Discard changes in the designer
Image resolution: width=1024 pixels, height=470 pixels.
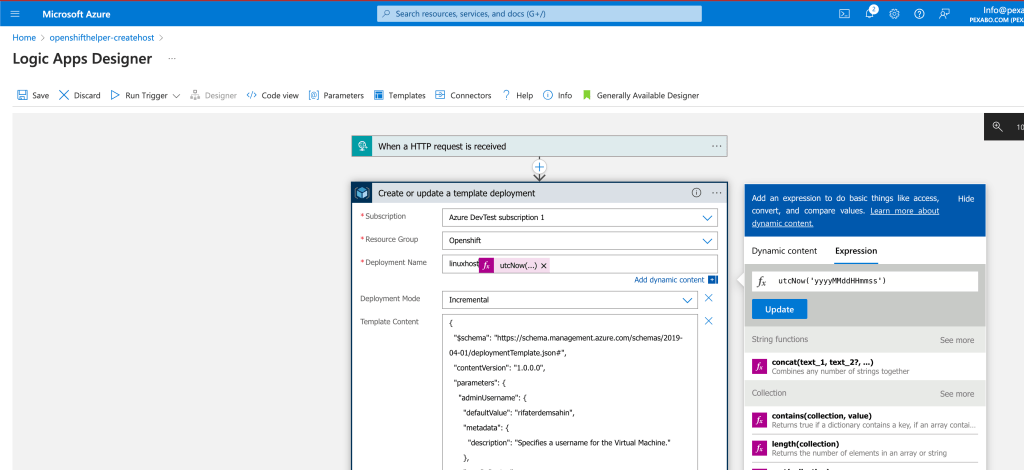pyautogui.click(x=80, y=95)
